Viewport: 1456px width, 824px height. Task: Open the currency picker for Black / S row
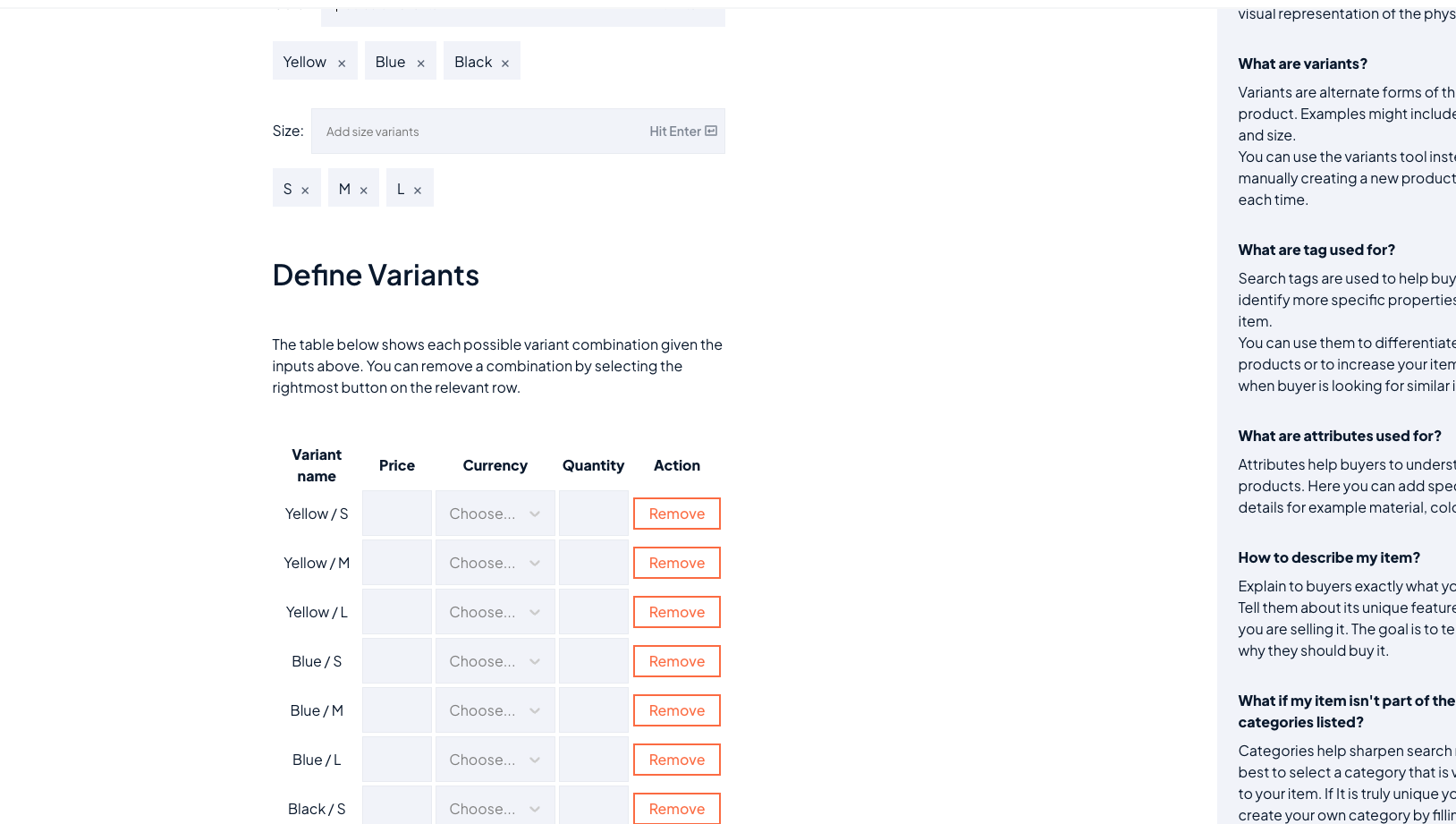[x=495, y=808]
